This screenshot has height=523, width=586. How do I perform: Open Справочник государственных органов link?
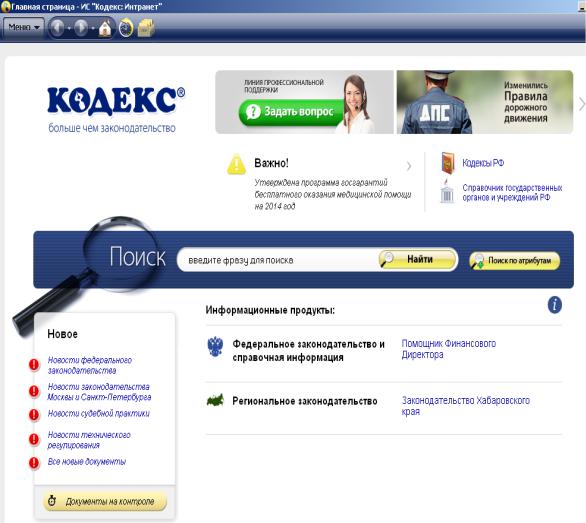pyautogui.click(x=512, y=192)
